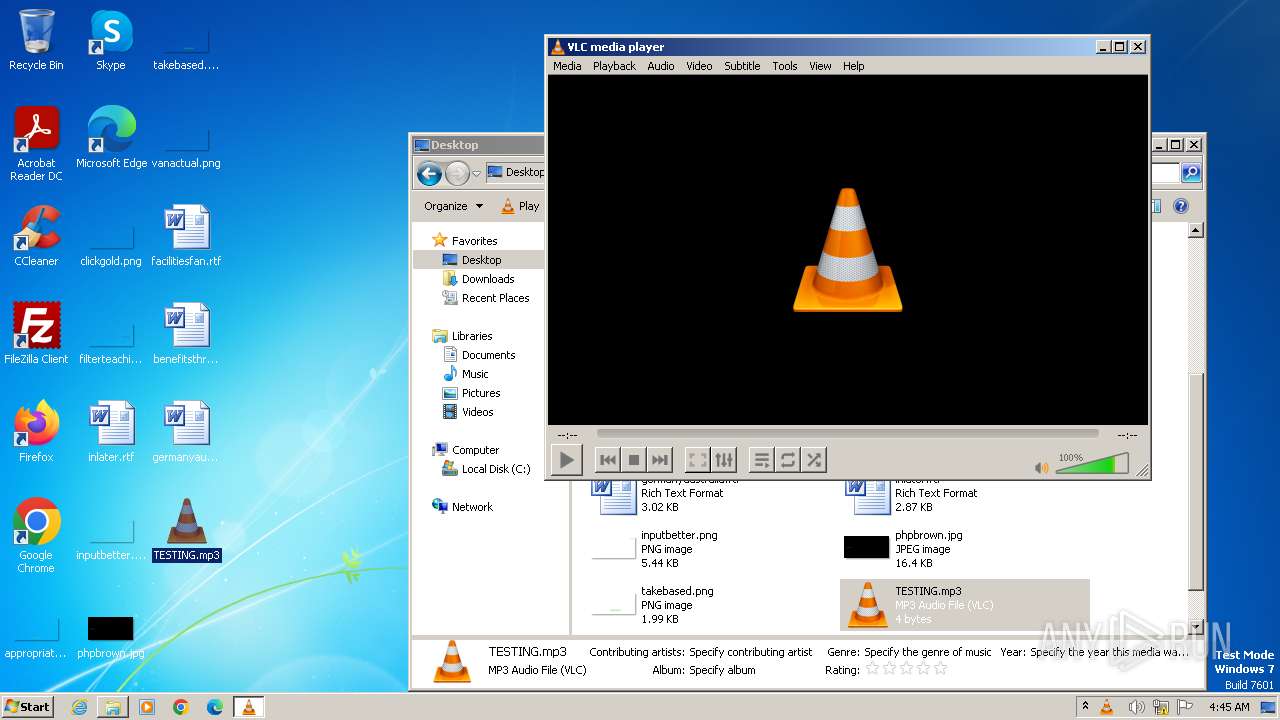Toggle the VLC playlist view

click(x=762, y=460)
